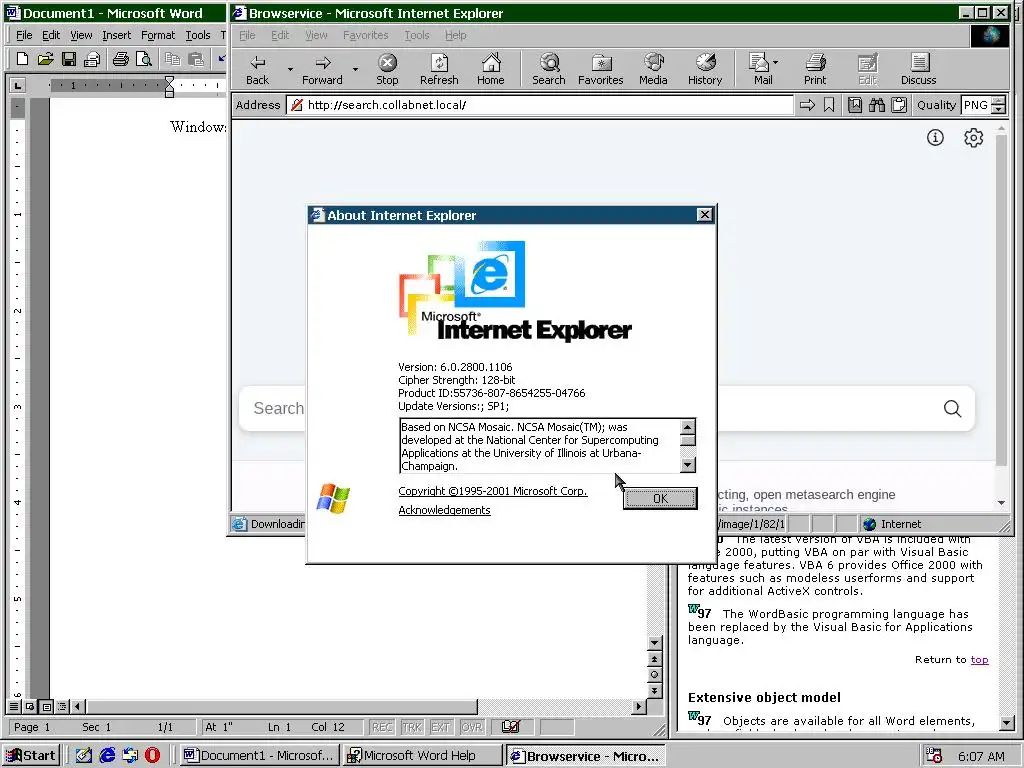
Task: Click the framed bookmark icon left of binoculars
Action: (855, 105)
